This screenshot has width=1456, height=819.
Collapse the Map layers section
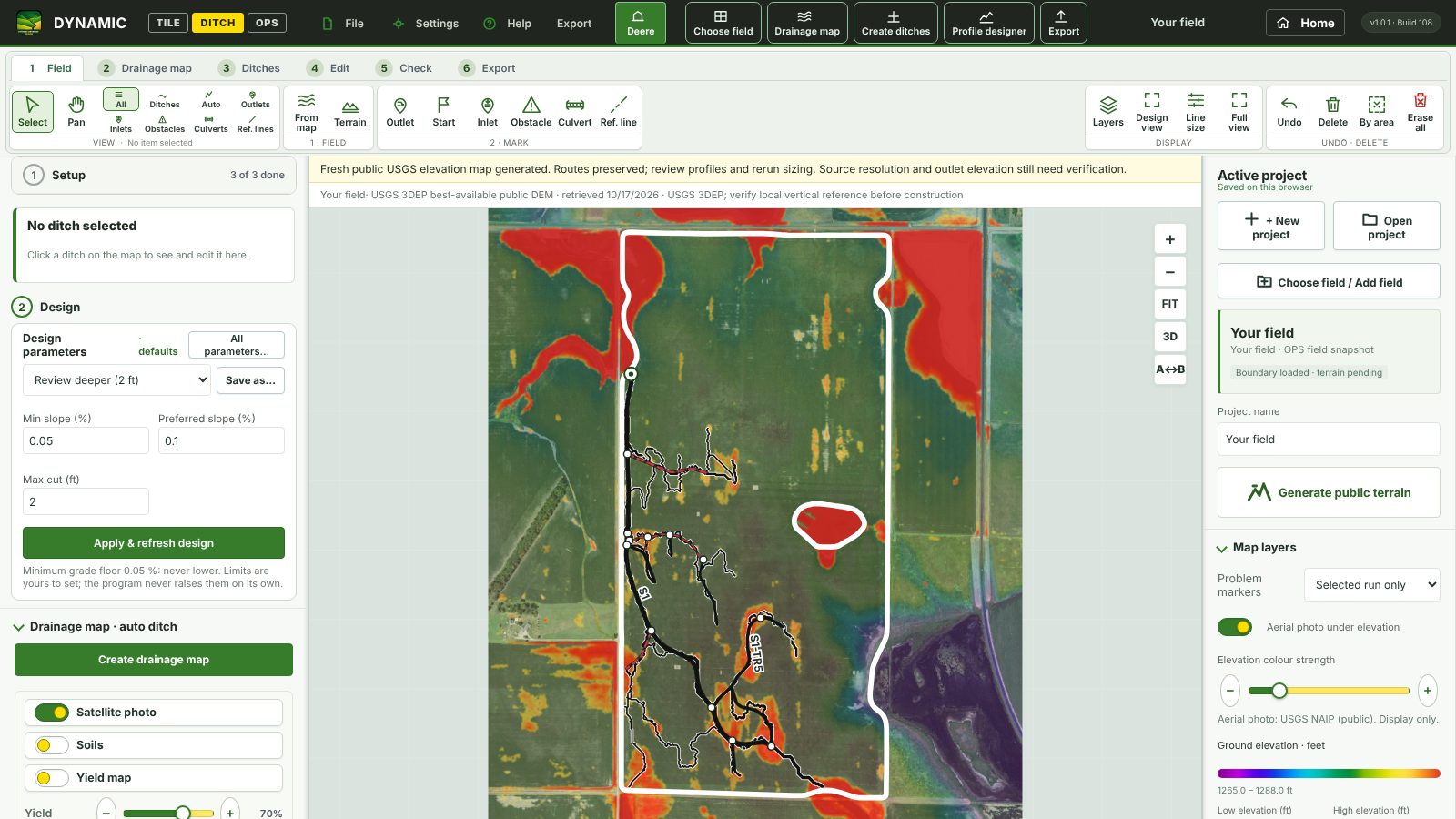click(1256, 548)
